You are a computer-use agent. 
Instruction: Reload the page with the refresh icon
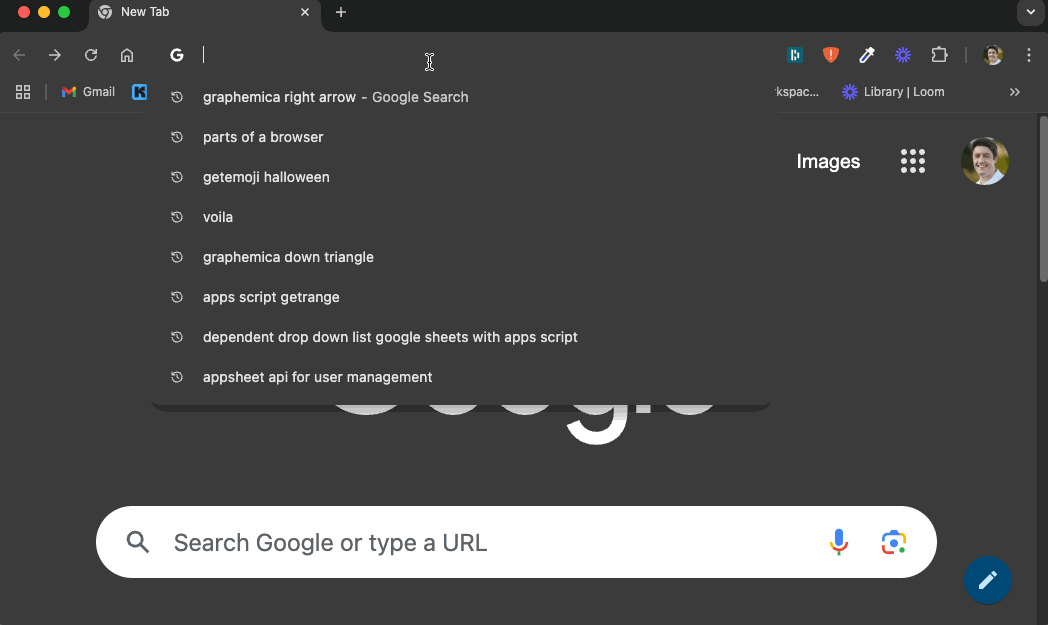tap(91, 55)
